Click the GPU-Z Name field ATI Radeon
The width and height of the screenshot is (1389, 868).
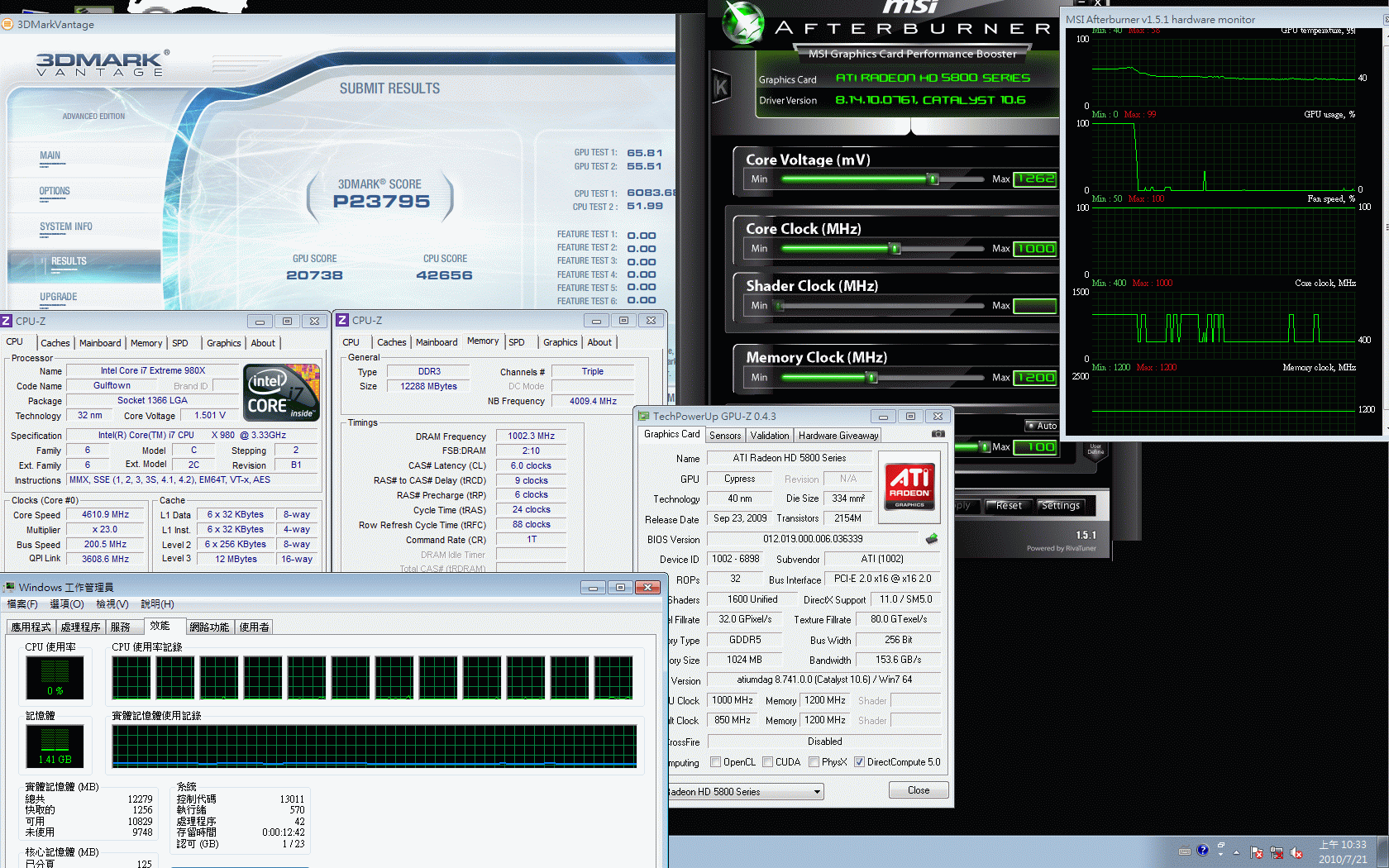click(789, 458)
